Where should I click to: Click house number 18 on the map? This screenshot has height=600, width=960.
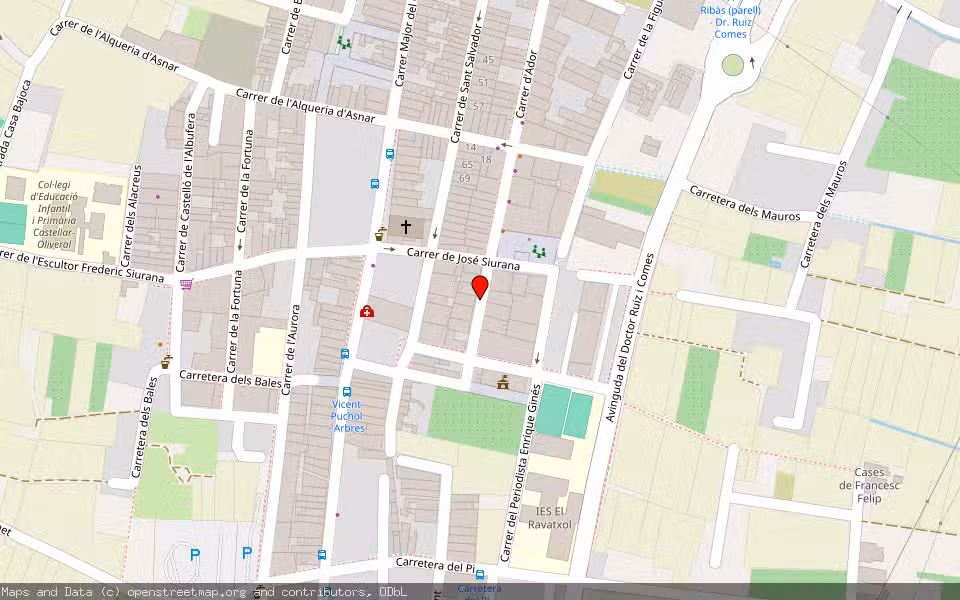[486, 159]
